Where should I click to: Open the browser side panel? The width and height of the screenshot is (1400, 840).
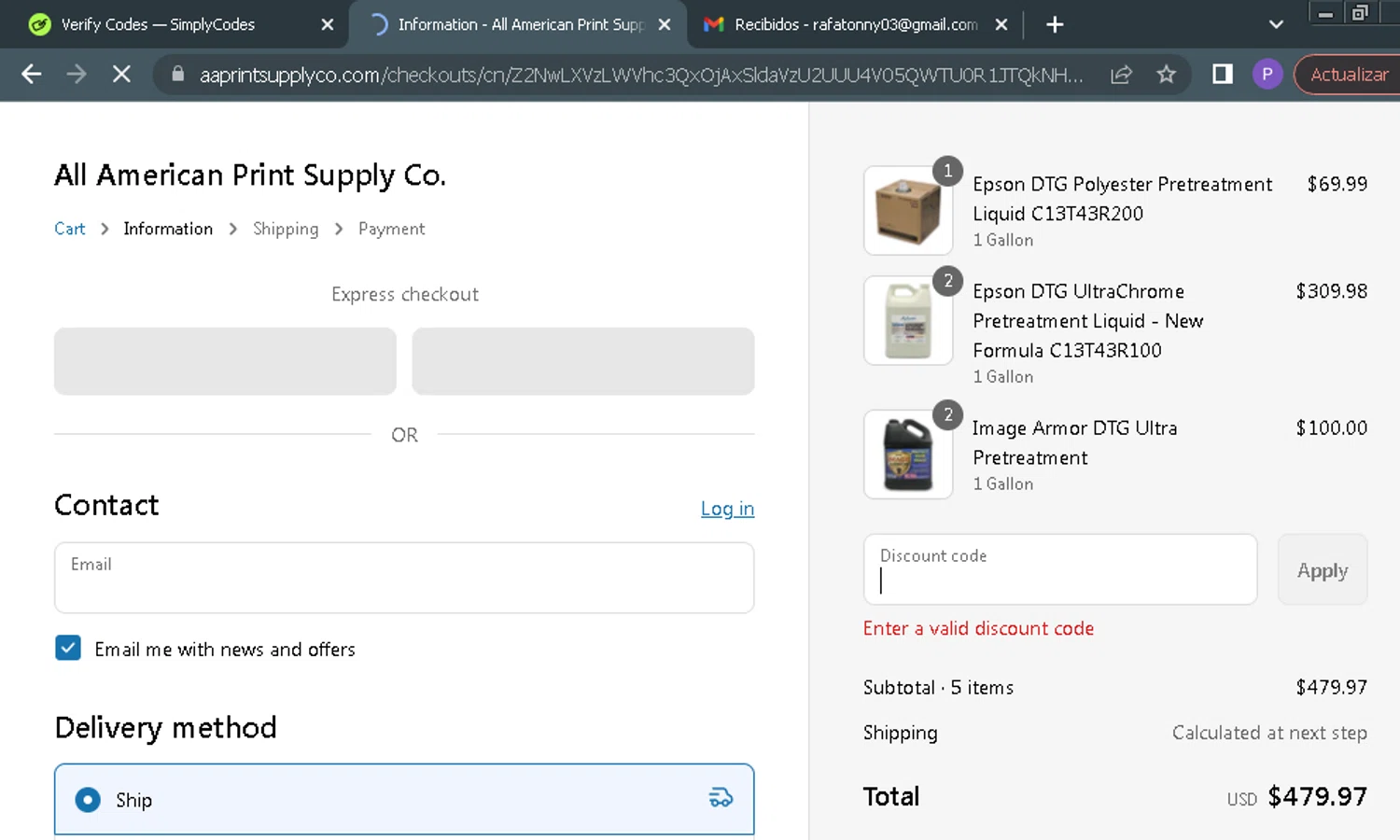pyautogui.click(x=1223, y=75)
